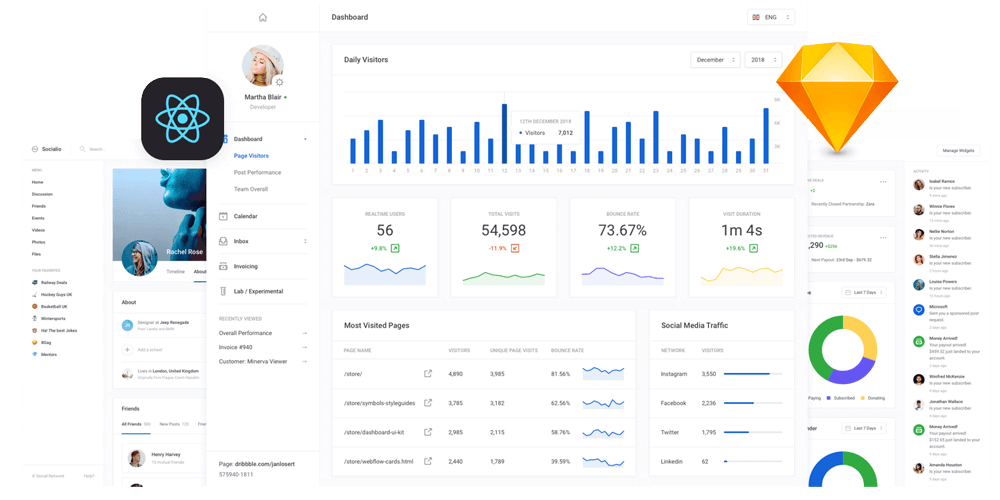The image size is (1000, 500).
Task: Click the arrow next to Overall Performance
Action: 305,334
